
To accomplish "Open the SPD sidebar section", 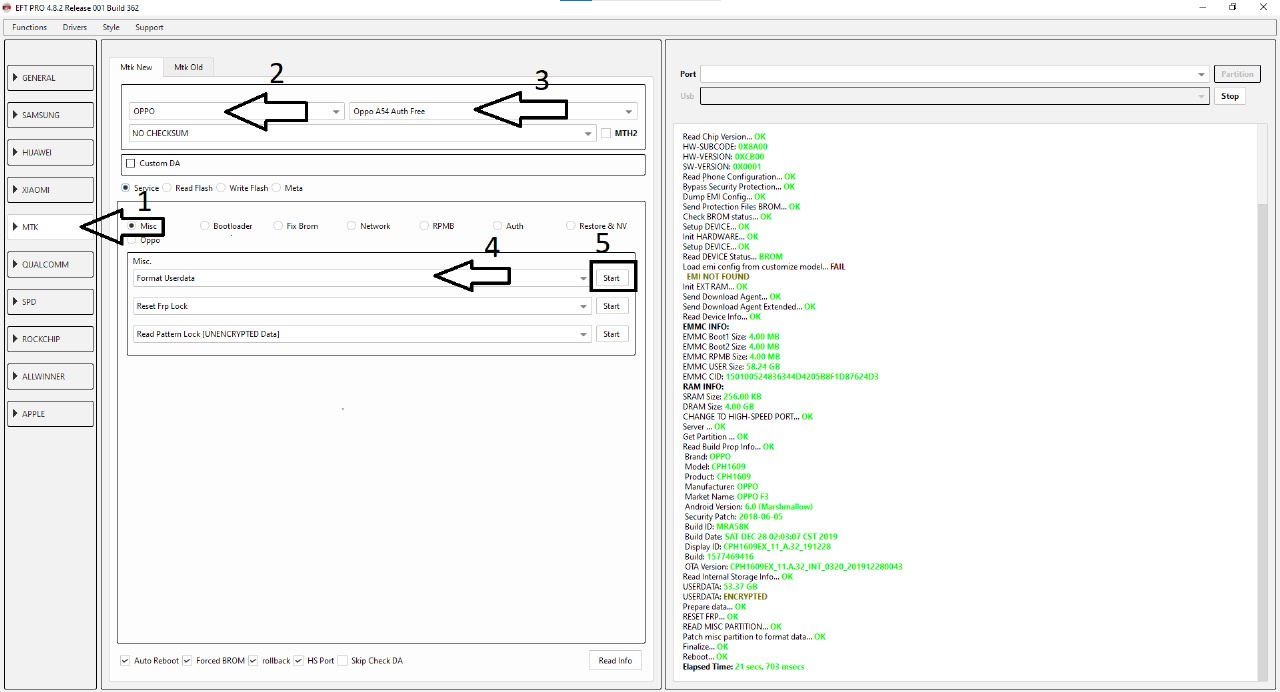I will point(51,302).
